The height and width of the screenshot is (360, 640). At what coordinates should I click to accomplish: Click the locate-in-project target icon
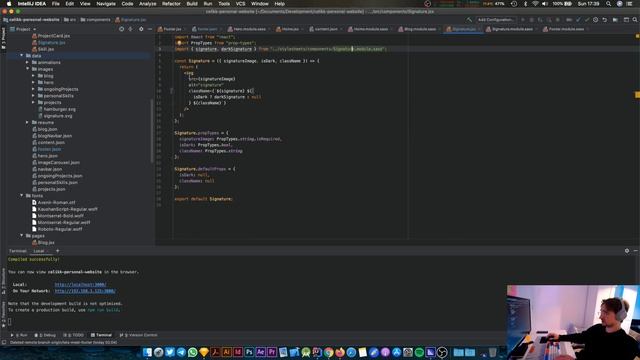[121, 29]
